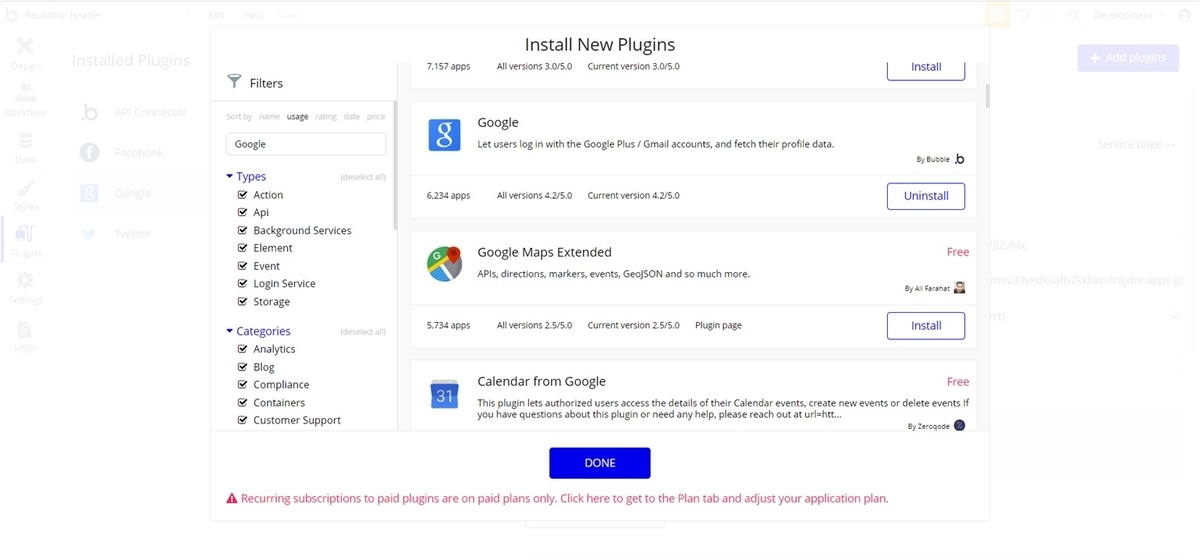Viewport: 1200px width, 560px height.
Task: Open the Design tab icon in sidebar
Action: [25, 48]
